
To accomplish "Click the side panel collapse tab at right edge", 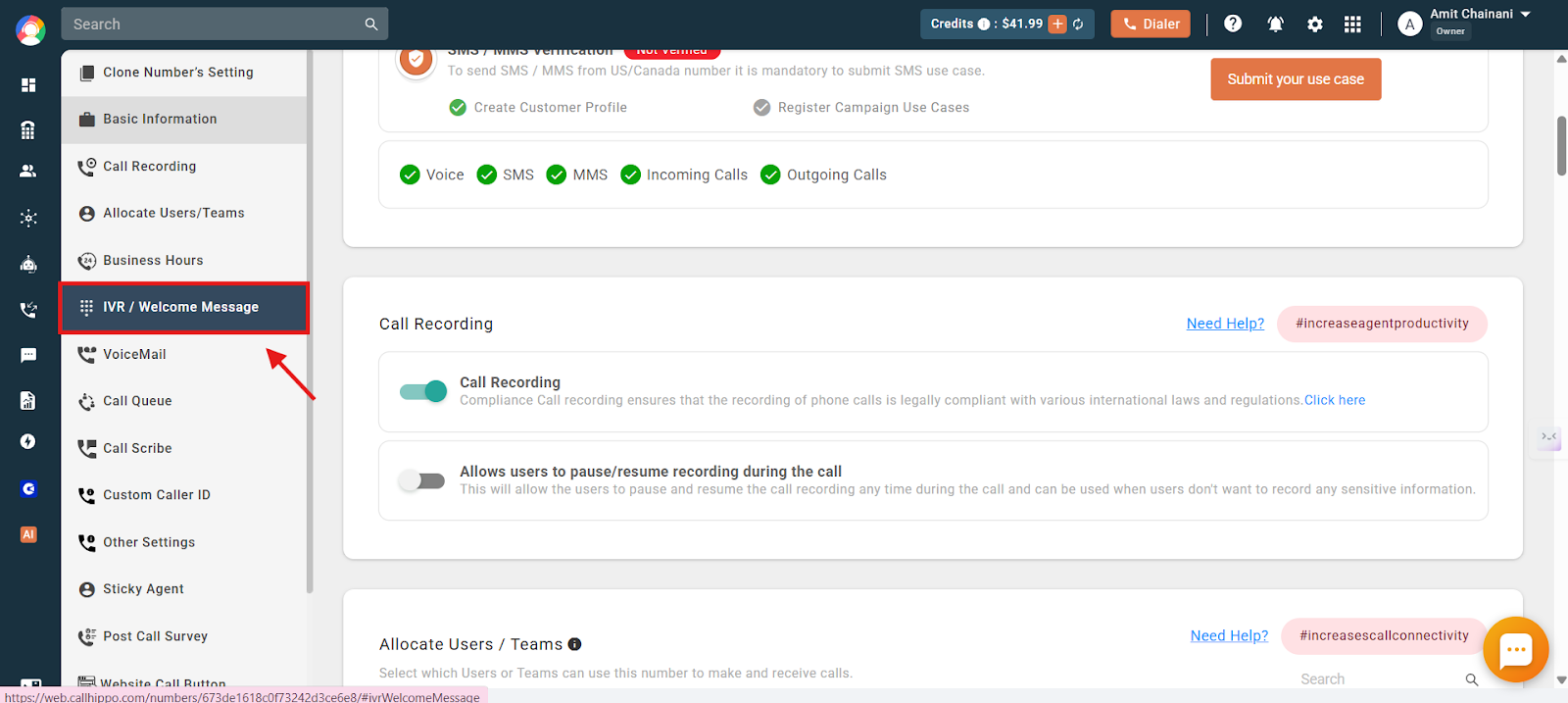I will click(1549, 437).
